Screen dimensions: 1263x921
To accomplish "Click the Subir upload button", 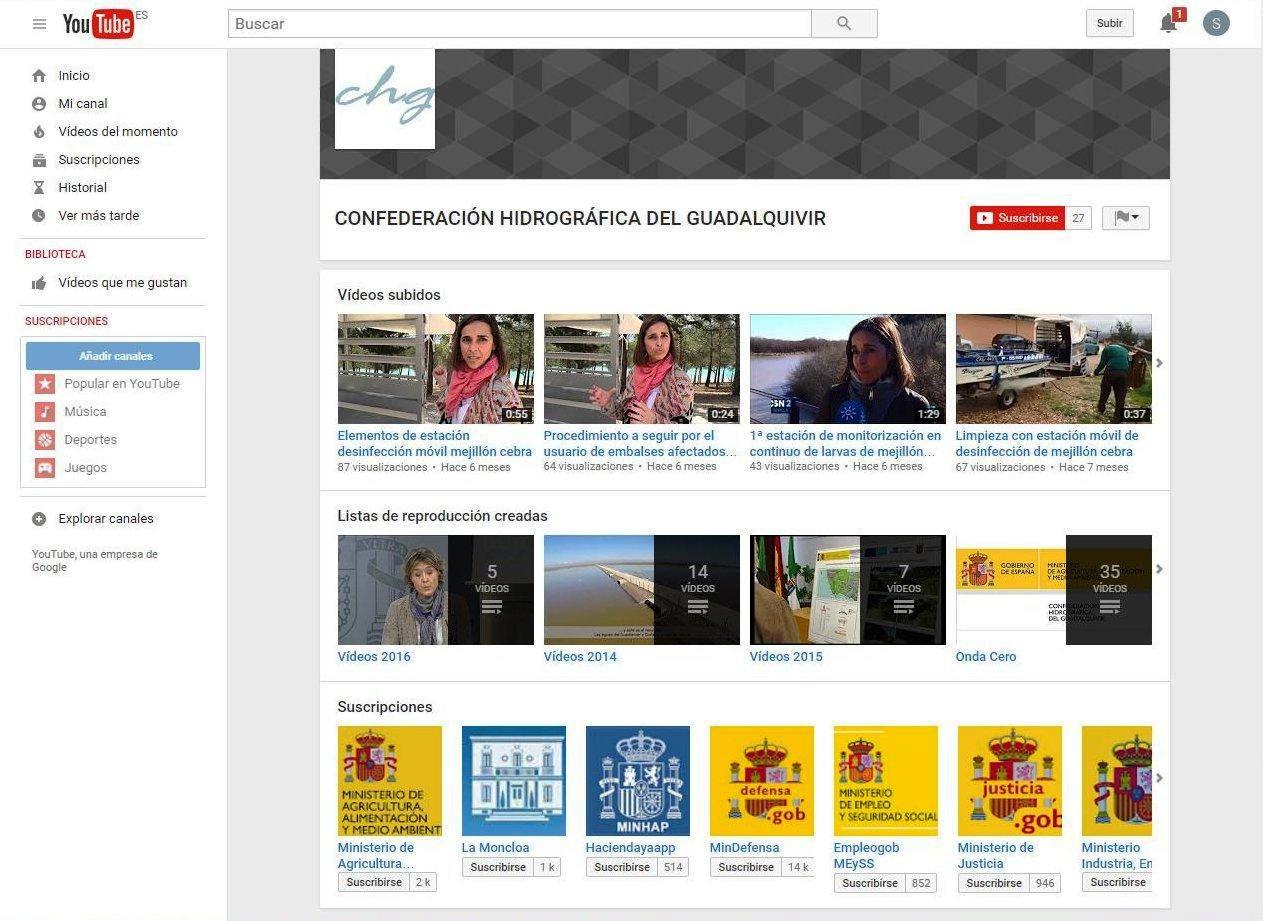I will (x=1110, y=24).
